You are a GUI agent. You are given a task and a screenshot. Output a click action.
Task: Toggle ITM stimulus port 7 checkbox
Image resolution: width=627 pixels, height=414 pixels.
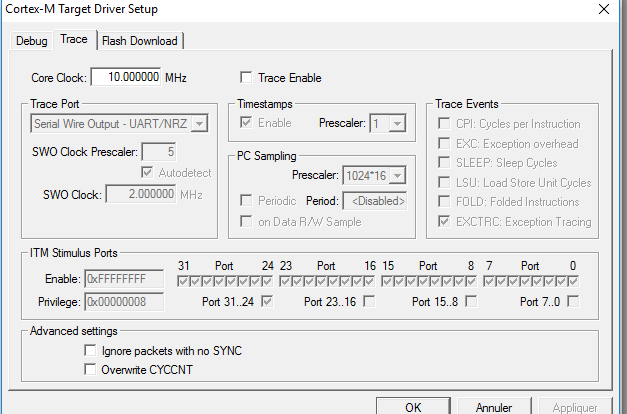[x=489, y=281]
